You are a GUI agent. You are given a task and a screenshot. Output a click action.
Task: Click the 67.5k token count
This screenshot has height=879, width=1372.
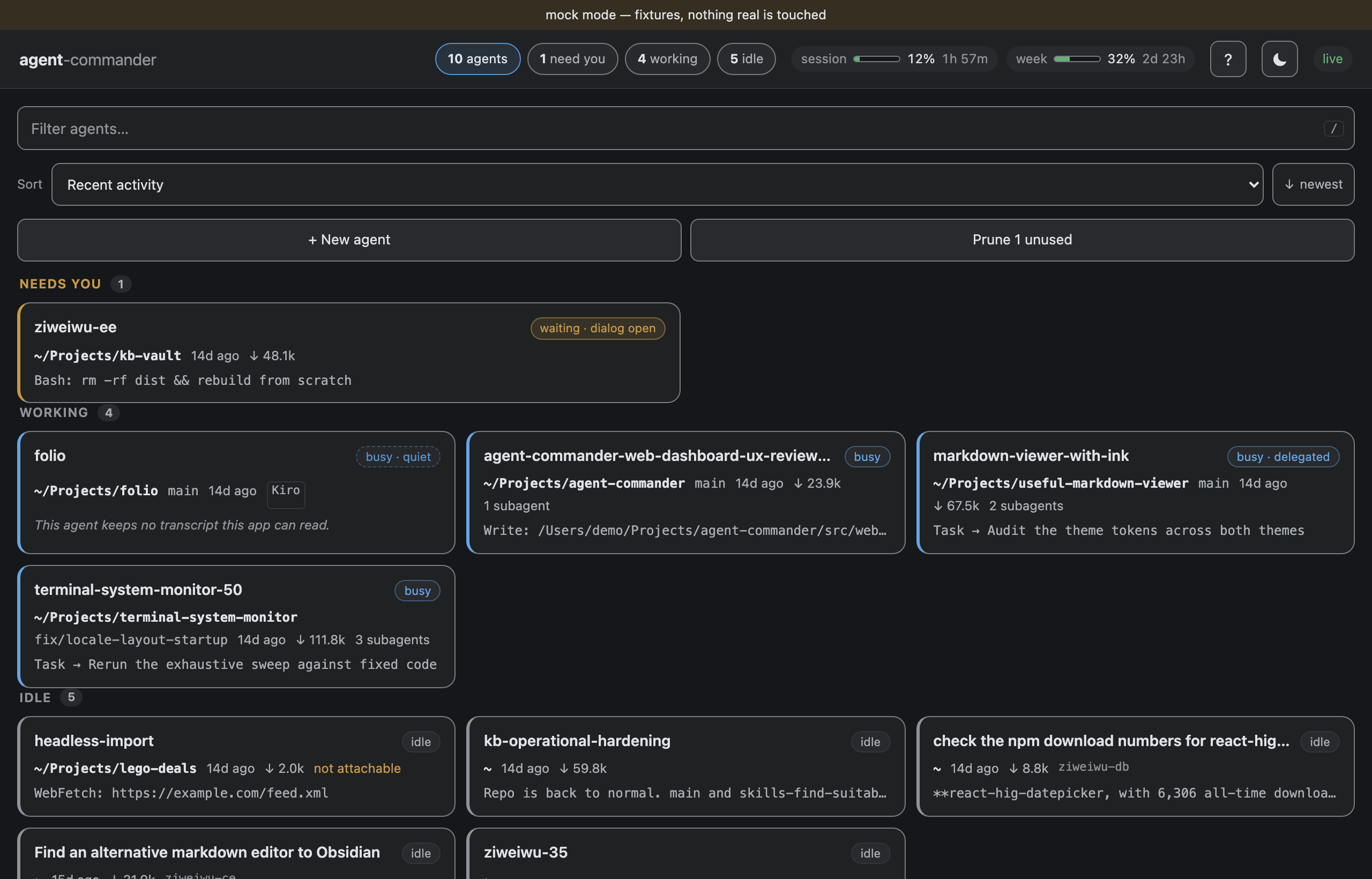[x=956, y=506]
